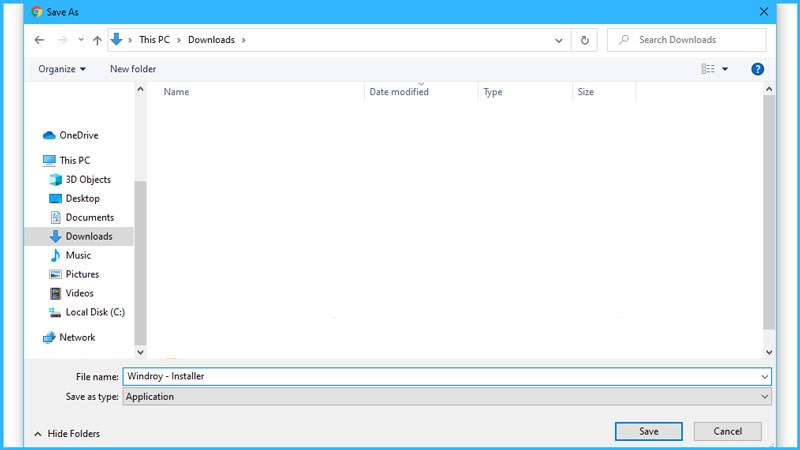
Task: Click New folder in the toolbar
Action: coord(133,69)
